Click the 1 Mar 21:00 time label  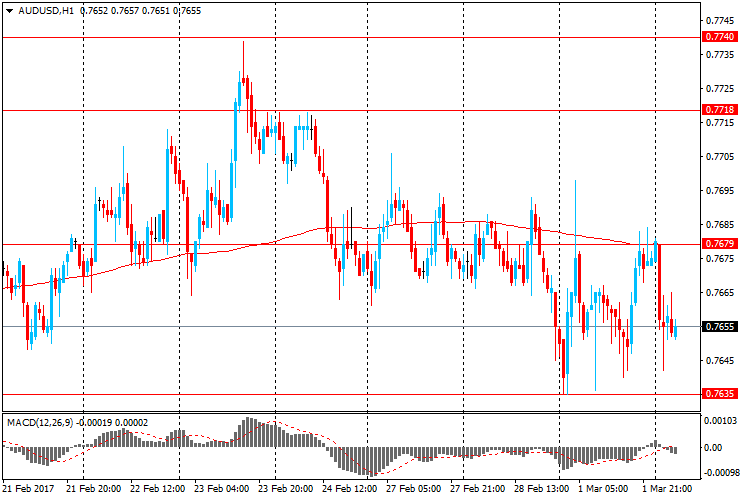667,488
